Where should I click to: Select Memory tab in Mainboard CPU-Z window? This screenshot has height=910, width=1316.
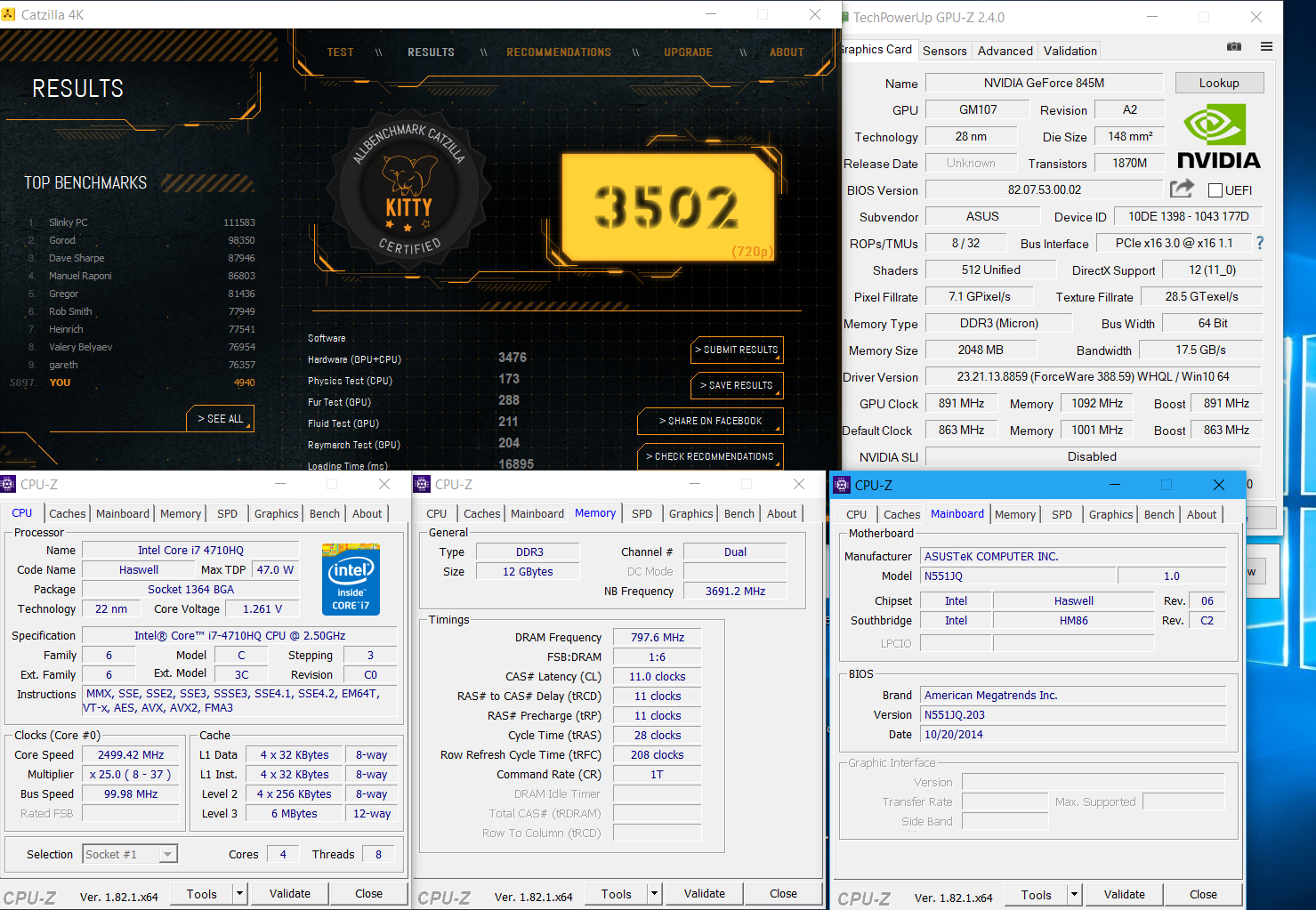(x=1014, y=514)
